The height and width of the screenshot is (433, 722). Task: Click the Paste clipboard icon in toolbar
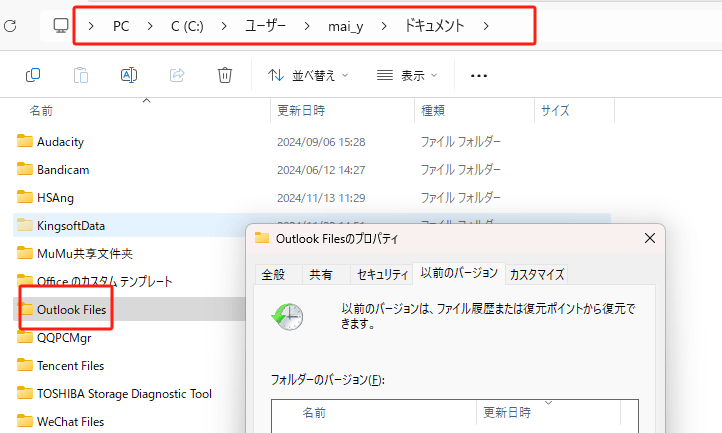(81, 75)
